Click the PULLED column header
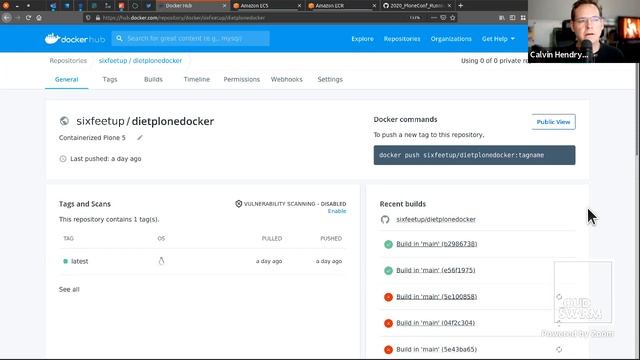This screenshot has width=640, height=360. tap(272, 238)
